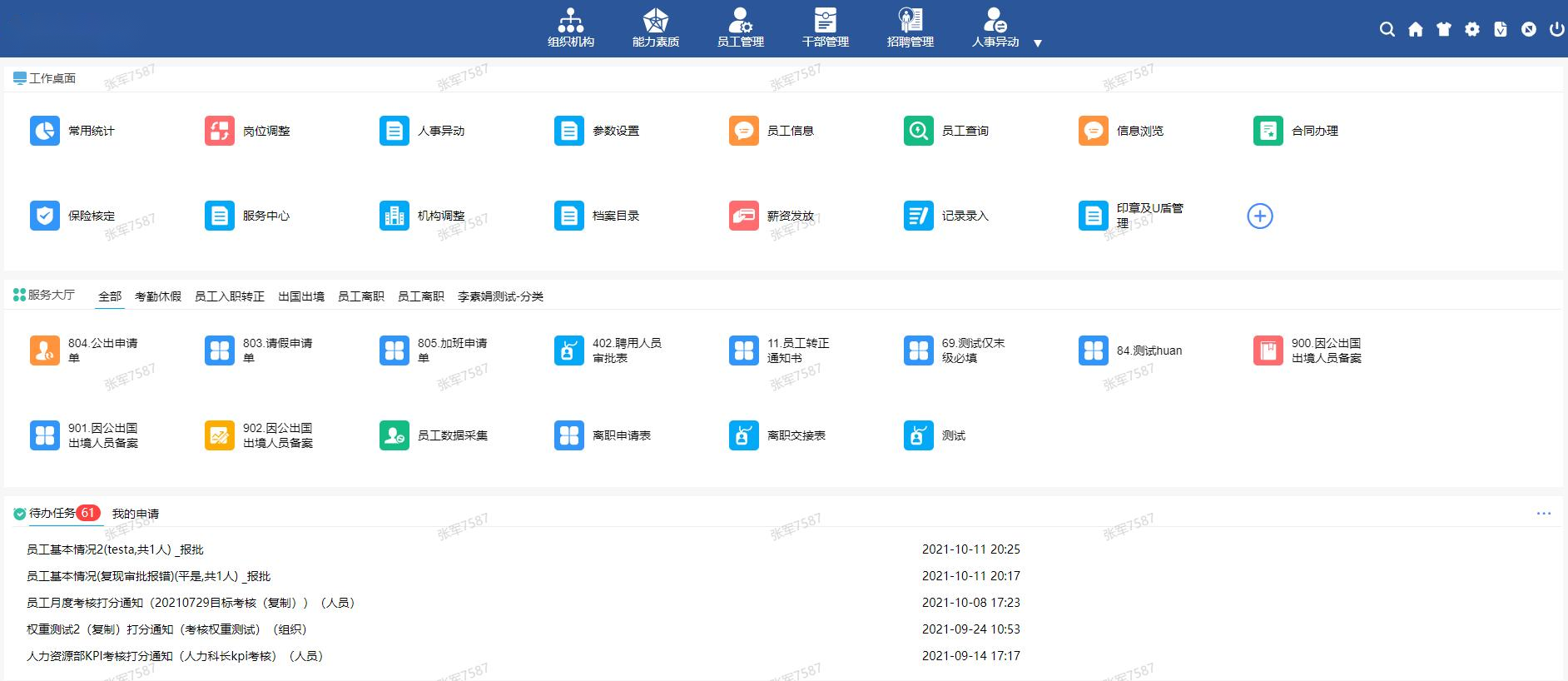The width and height of the screenshot is (1568, 681).
Task: Open the 招聘管理 recruitment module
Action: (x=910, y=27)
